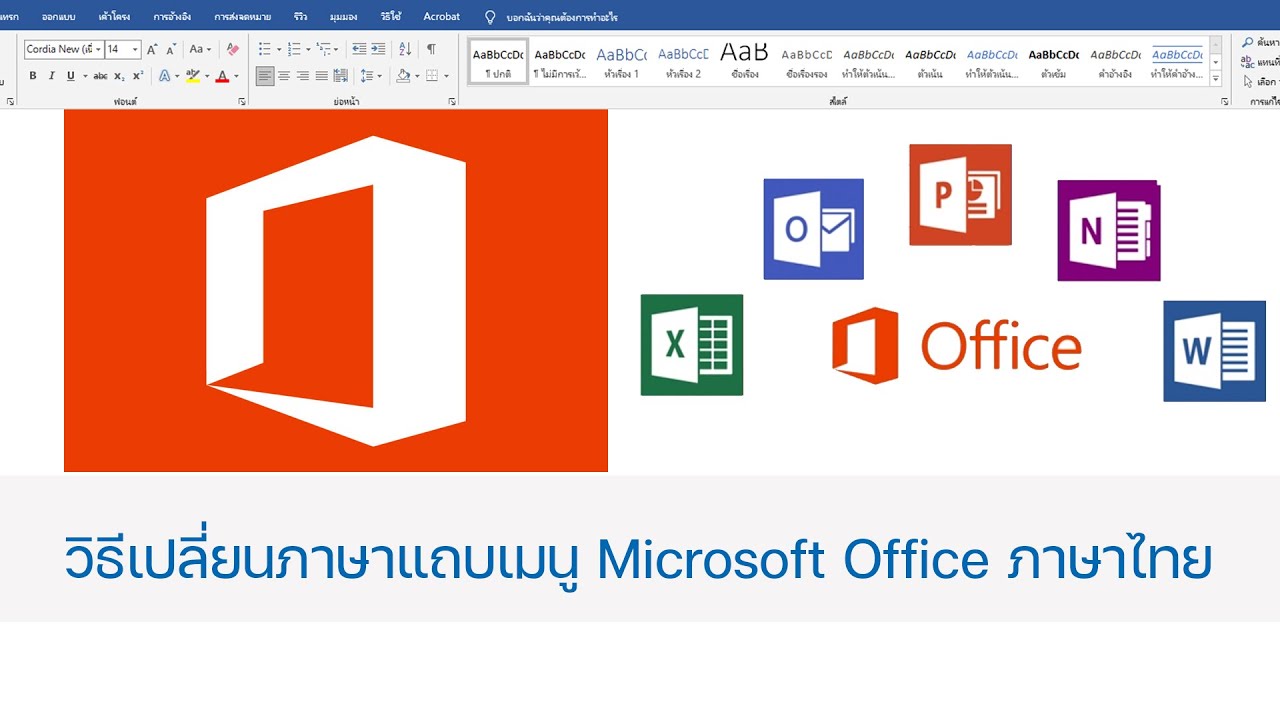Open the Acrobat tab
The height and width of the screenshot is (720, 1280).
click(441, 17)
